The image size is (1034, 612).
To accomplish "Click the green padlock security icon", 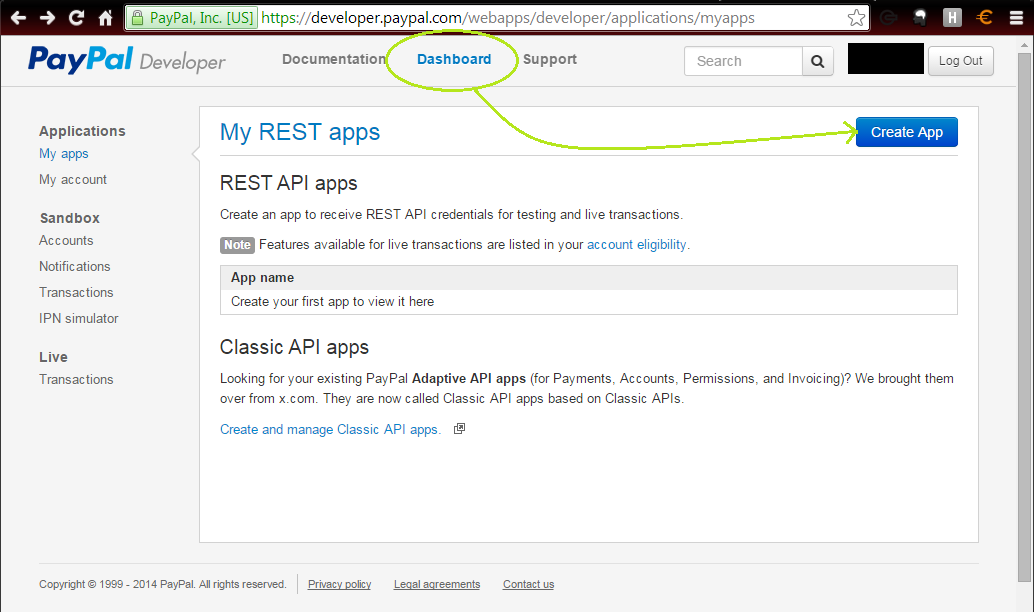I will pyautogui.click(x=137, y=18).
